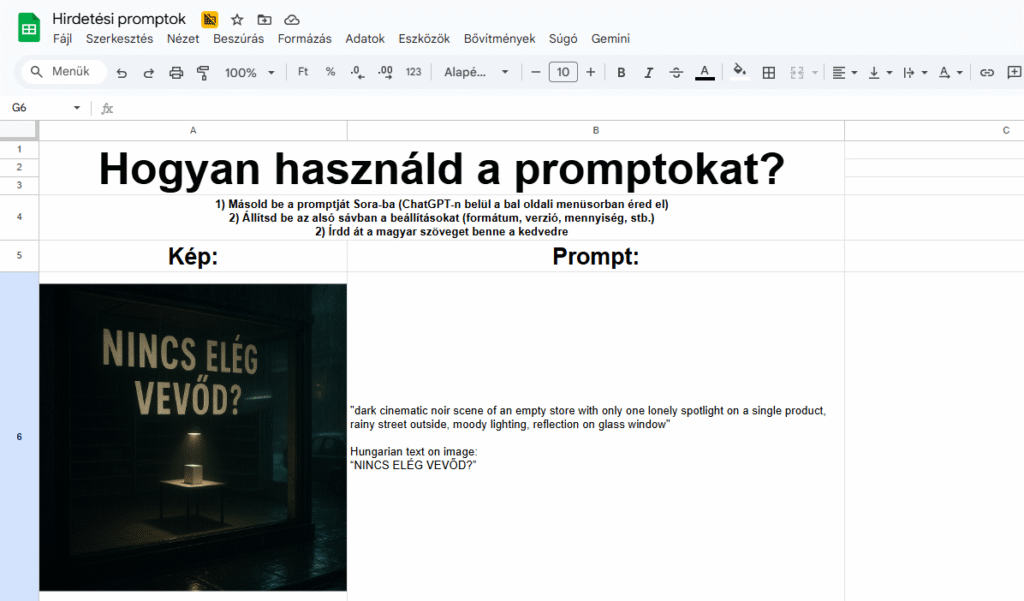Toggle bold formatting
The height and width of the screenshot is (601, 1024).
click(621, 73)
